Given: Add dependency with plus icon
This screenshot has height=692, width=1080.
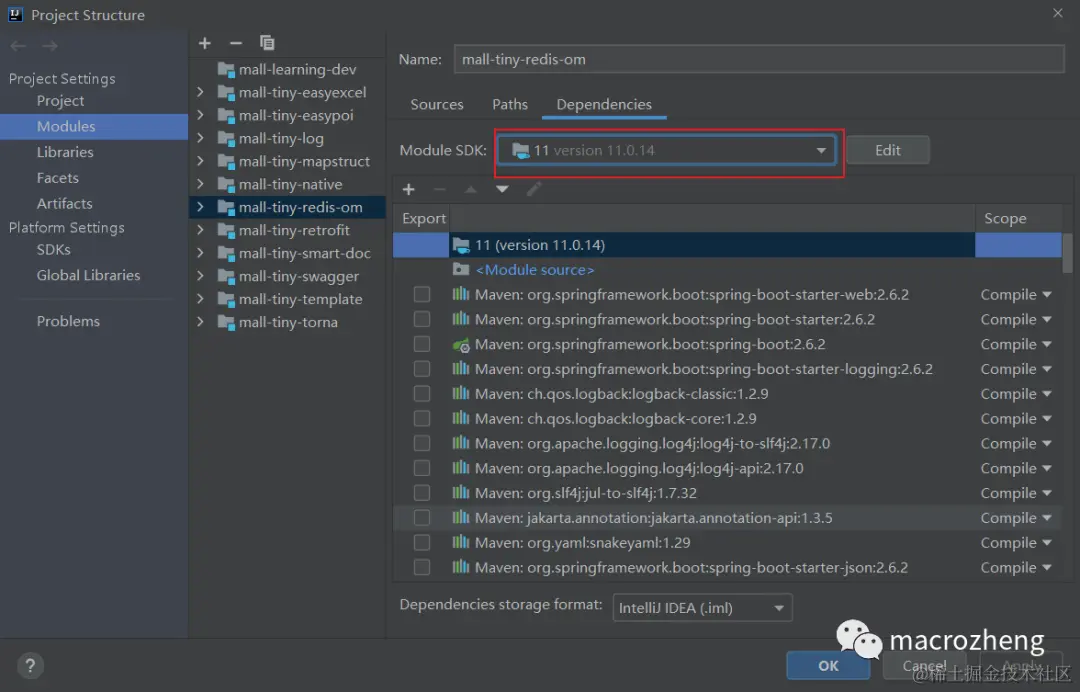Looking at the screenshot, I should 408,189.
